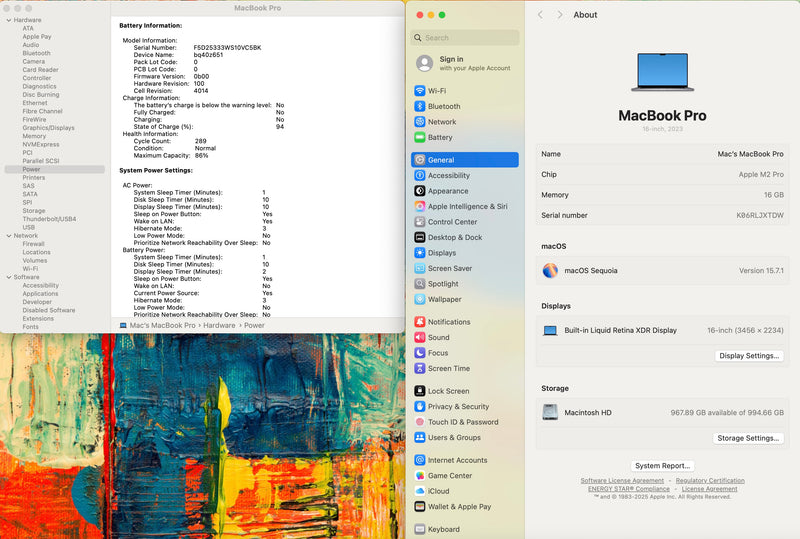Viewport: 800px width, 539px height.
Task: Select Storage under the Hardware list
Action: [34, 211]
